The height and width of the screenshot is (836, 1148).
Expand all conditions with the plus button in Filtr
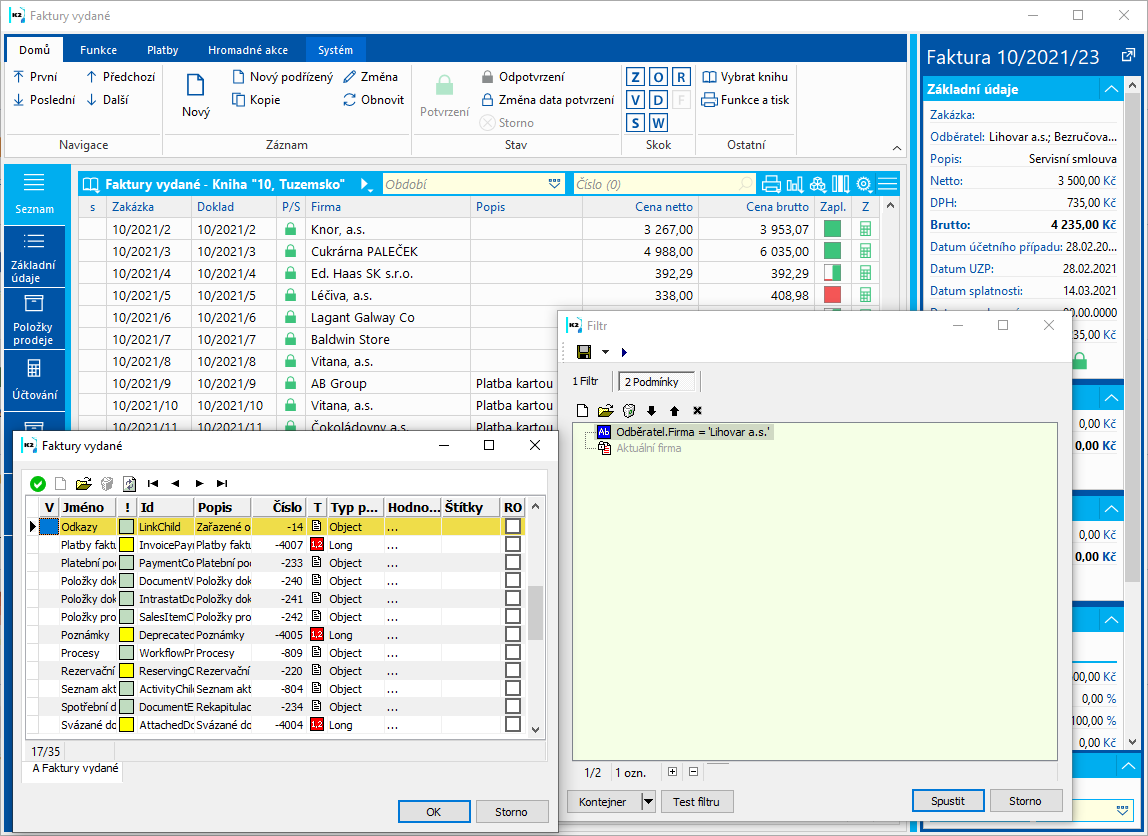point(673,772)
